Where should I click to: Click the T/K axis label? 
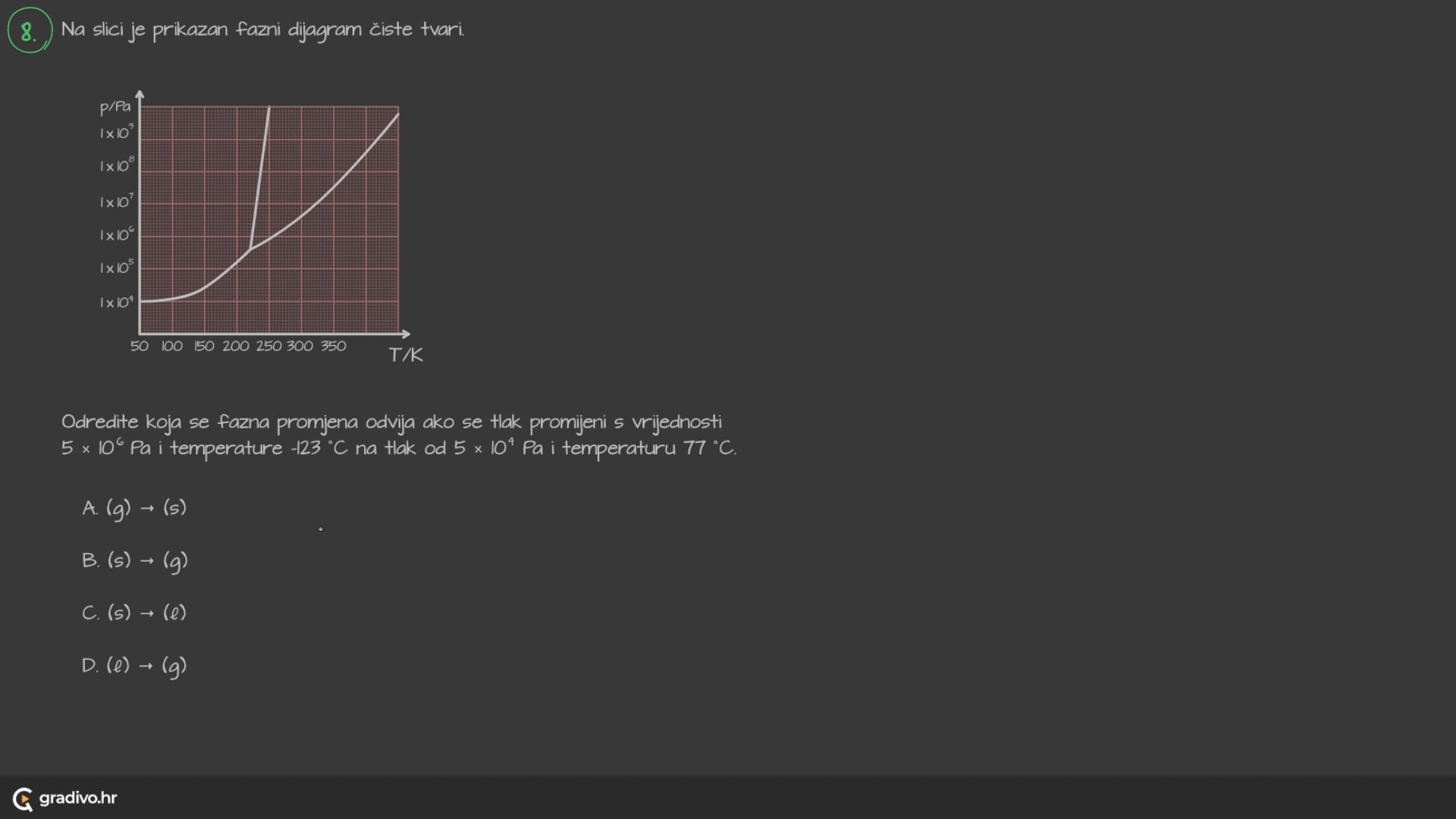tap(406, 355)
